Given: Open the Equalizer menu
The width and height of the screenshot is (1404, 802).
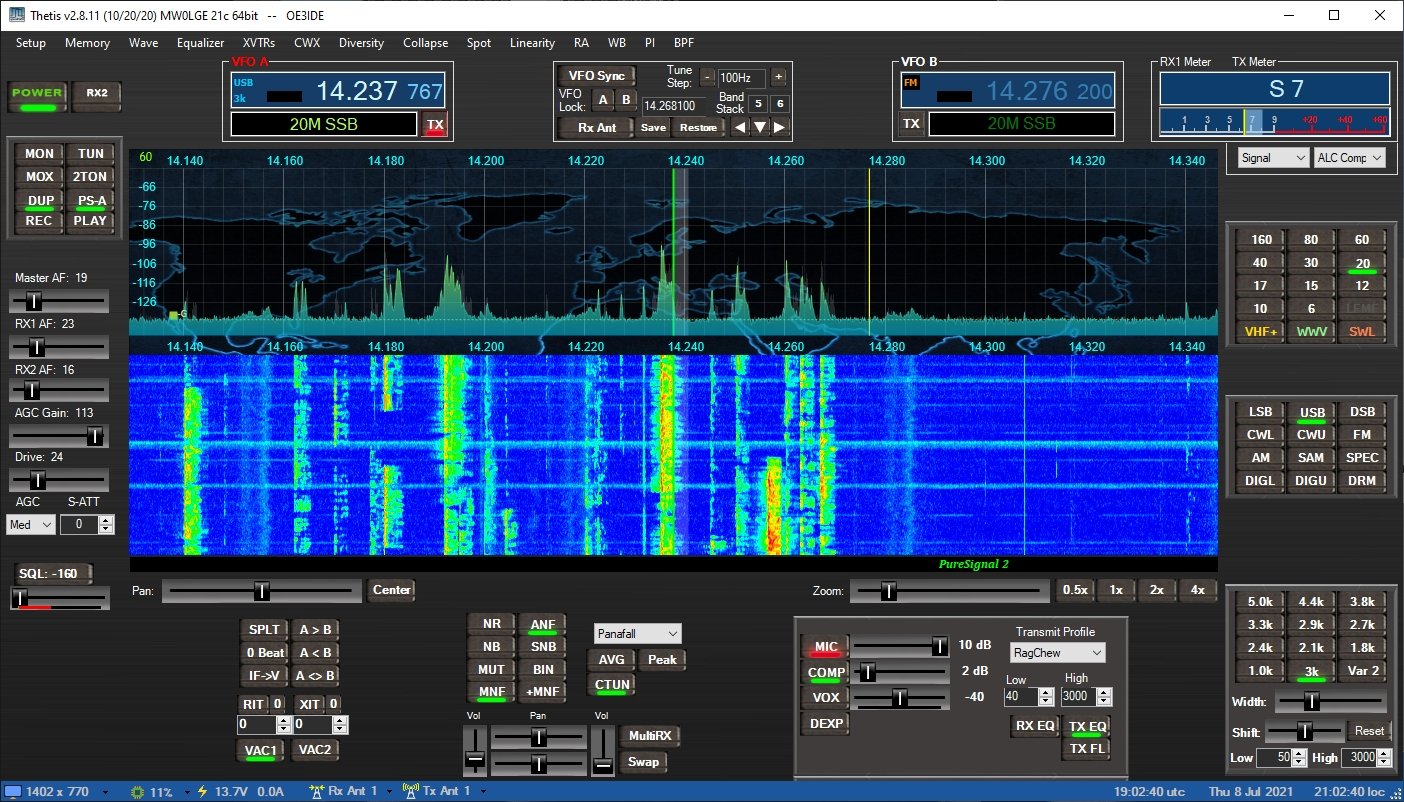Looking at the screenshot, I should coord(200,43).
